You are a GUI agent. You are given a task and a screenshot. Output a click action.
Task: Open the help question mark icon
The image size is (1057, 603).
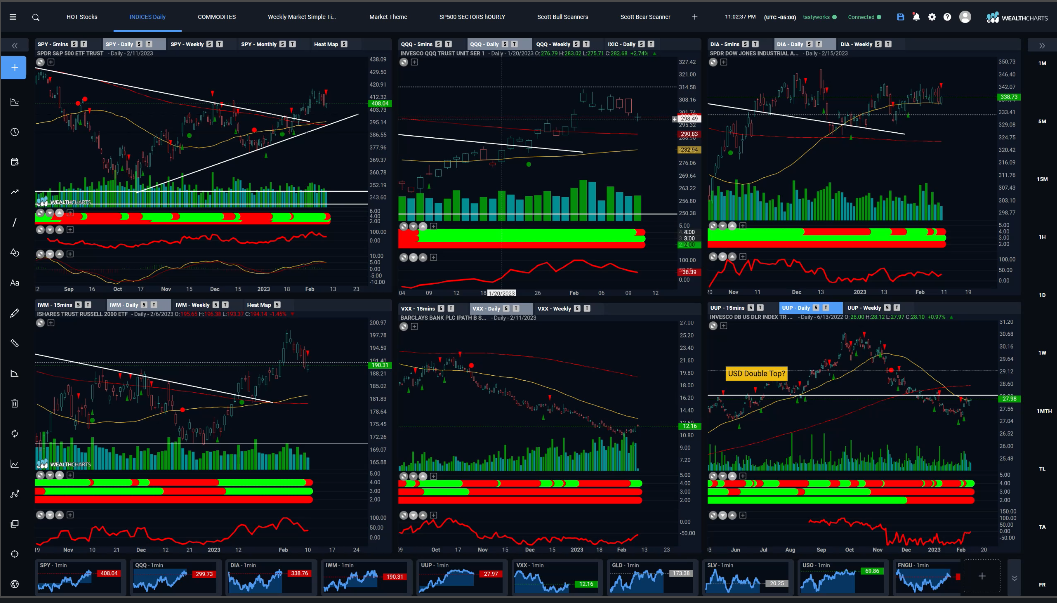[947, 17]
